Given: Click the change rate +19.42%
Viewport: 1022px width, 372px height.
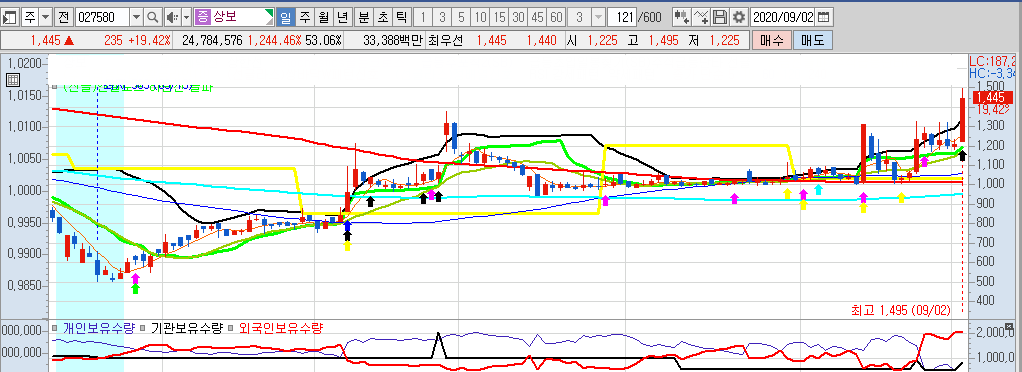Looking at the screenshot, I should tap(149, 40).
